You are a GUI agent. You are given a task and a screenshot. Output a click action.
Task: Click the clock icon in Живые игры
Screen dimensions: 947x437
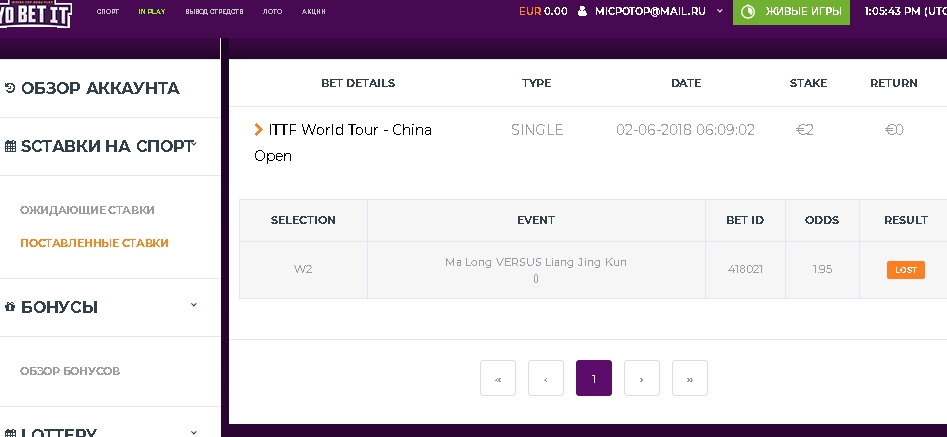[748, 11]
